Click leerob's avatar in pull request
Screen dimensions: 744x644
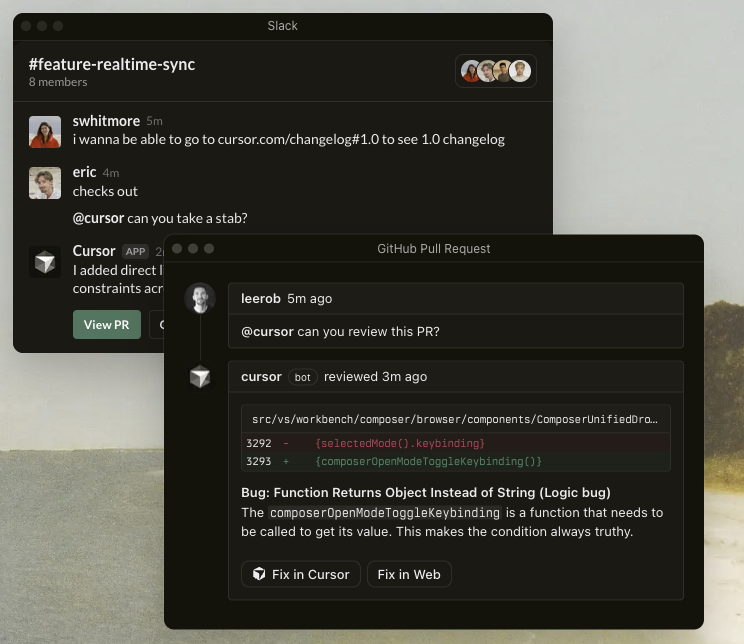[200, 299]
